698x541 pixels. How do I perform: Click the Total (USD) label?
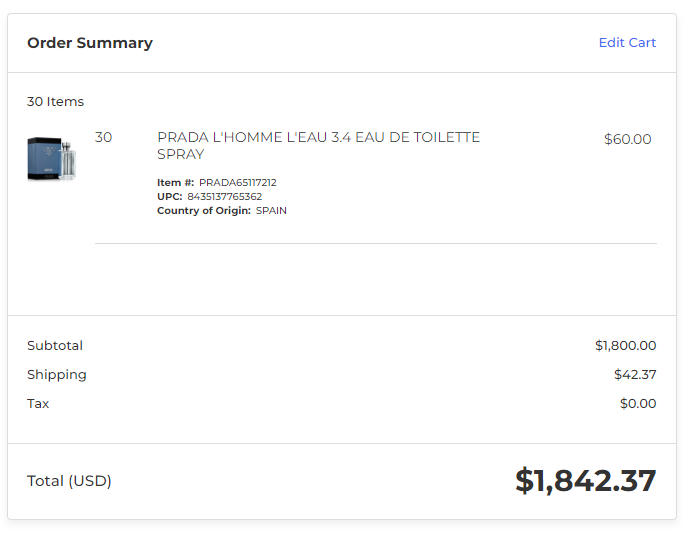(x=69, y=481)
